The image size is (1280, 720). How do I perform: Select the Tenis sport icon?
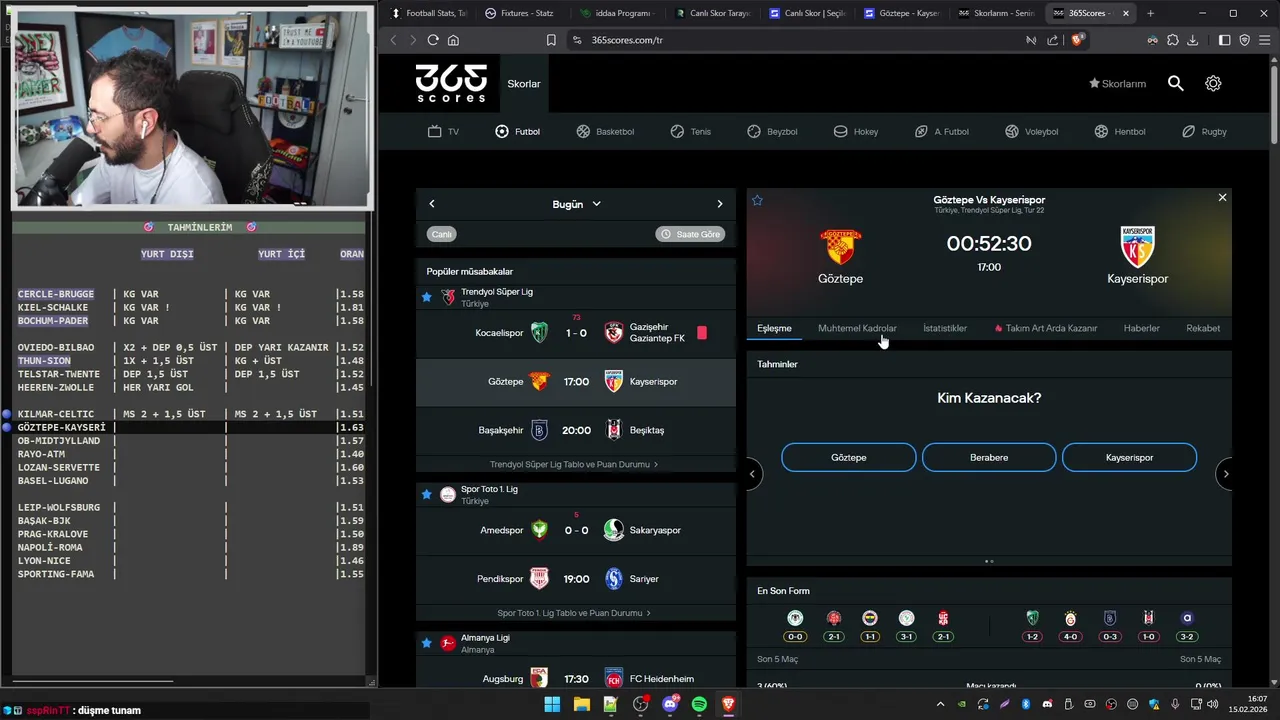point(677,131)
